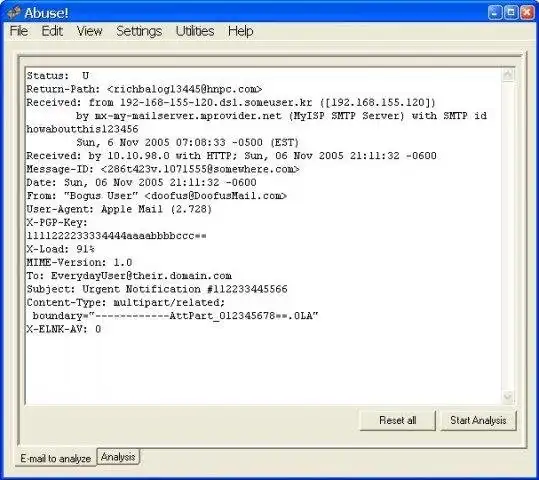Click the Message-ID header line
Screen dimensions: 539x480
tap(163, 169)
